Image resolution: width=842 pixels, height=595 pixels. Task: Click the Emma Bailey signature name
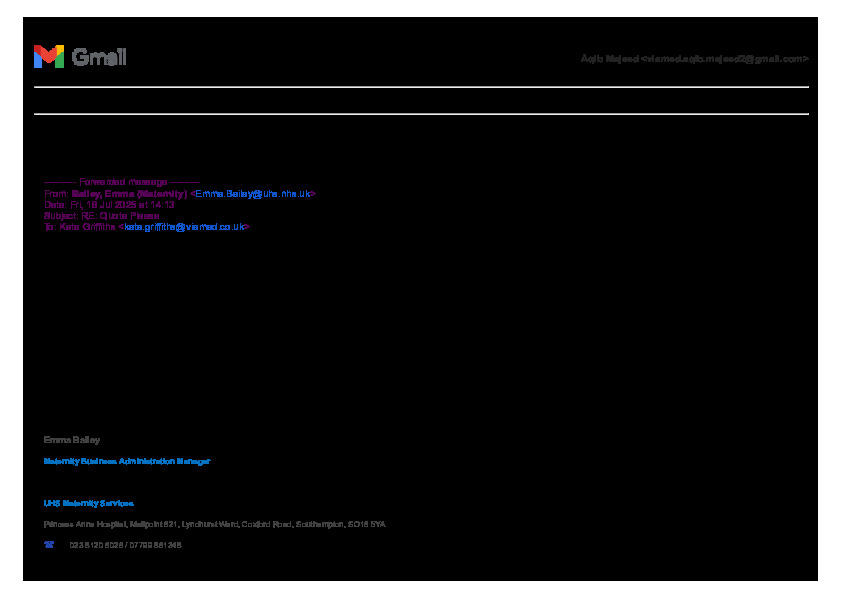point(71,440)
